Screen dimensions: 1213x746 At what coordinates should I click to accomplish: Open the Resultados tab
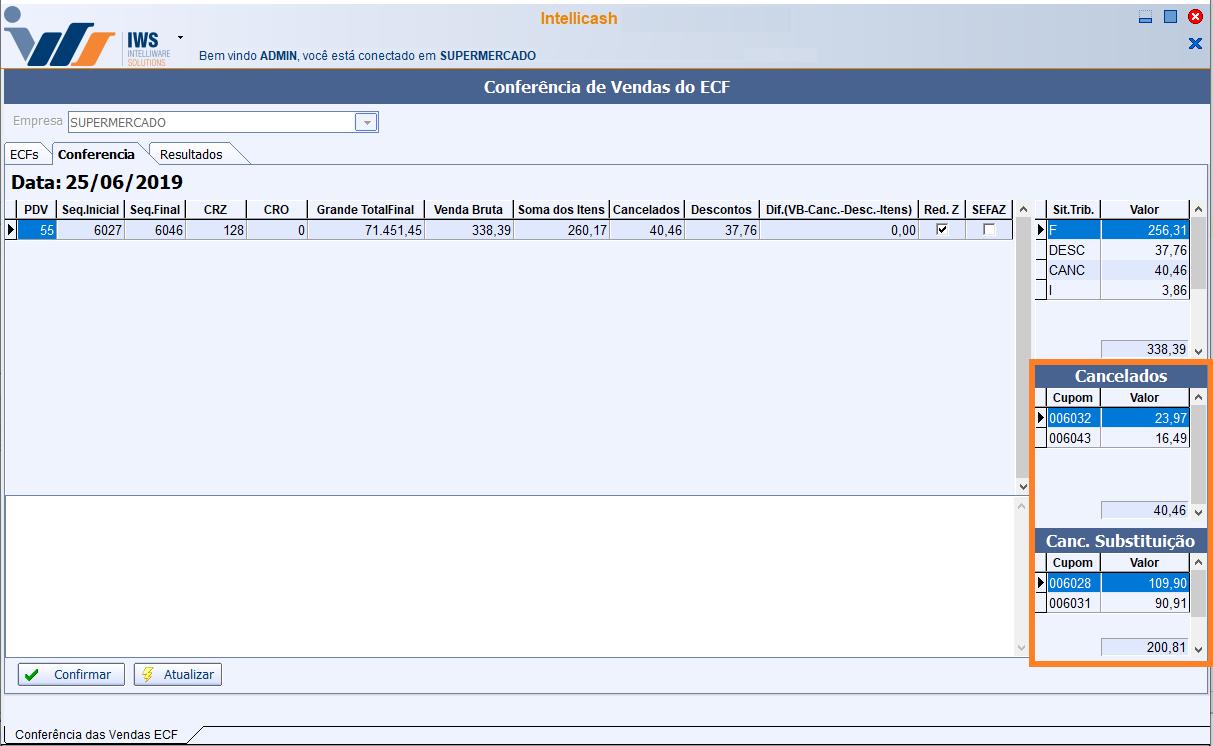point(191,155)
